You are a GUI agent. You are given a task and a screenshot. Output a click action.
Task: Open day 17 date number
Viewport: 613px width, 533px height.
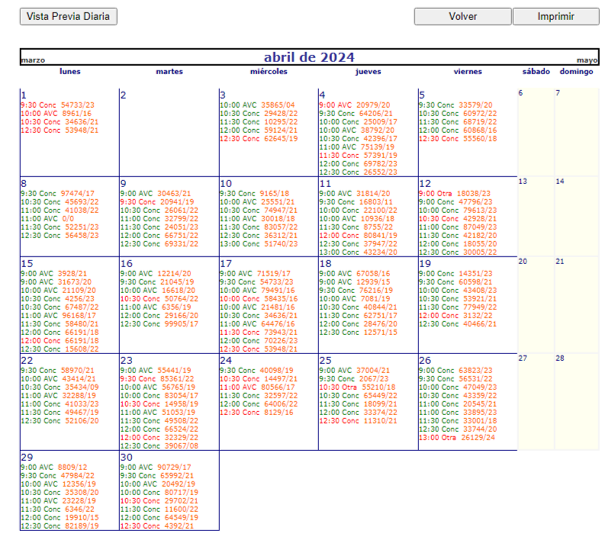click(x=225, y=263)
